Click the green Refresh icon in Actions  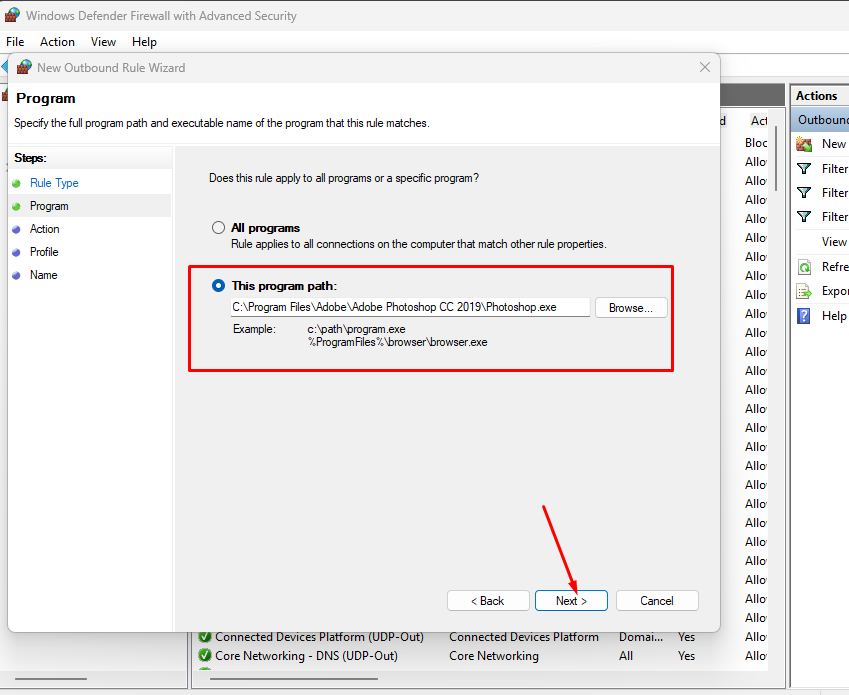804,267
